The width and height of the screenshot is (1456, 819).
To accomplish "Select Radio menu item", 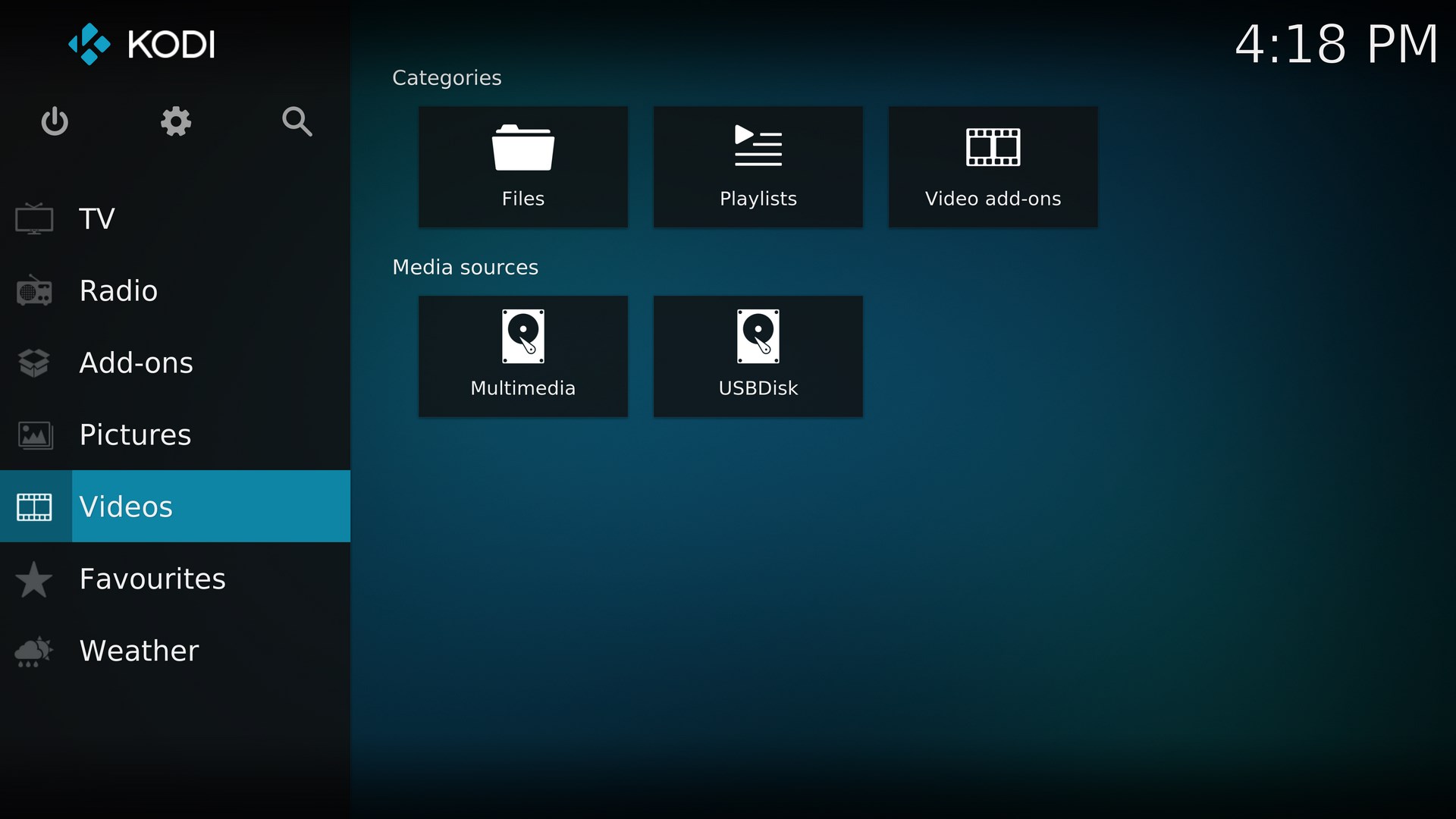I will [175, 290].
